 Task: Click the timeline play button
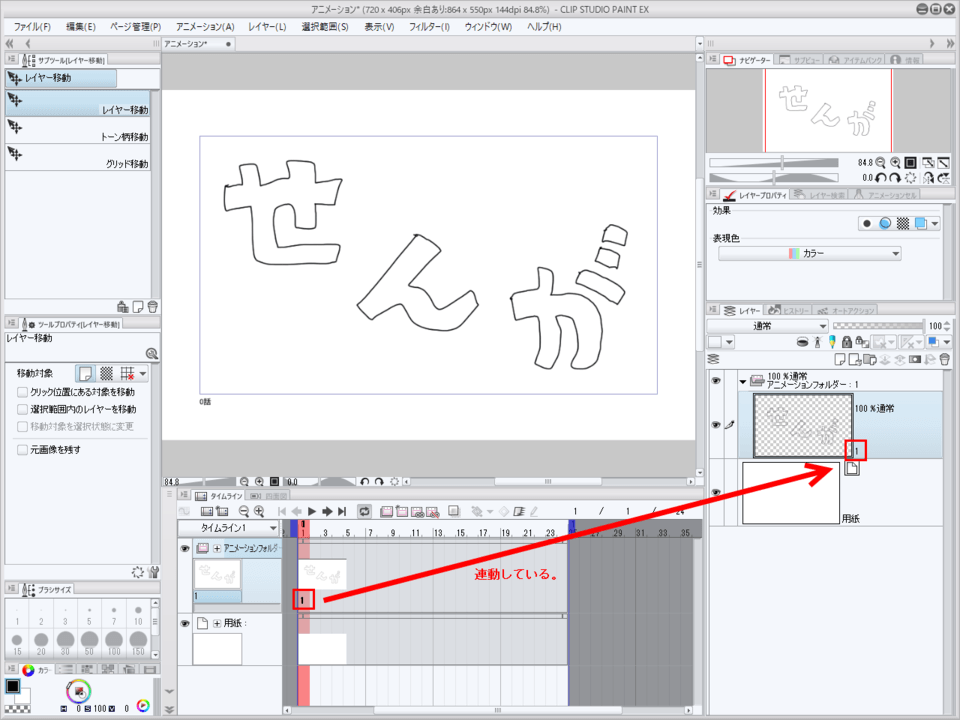(x=312, y=511)
